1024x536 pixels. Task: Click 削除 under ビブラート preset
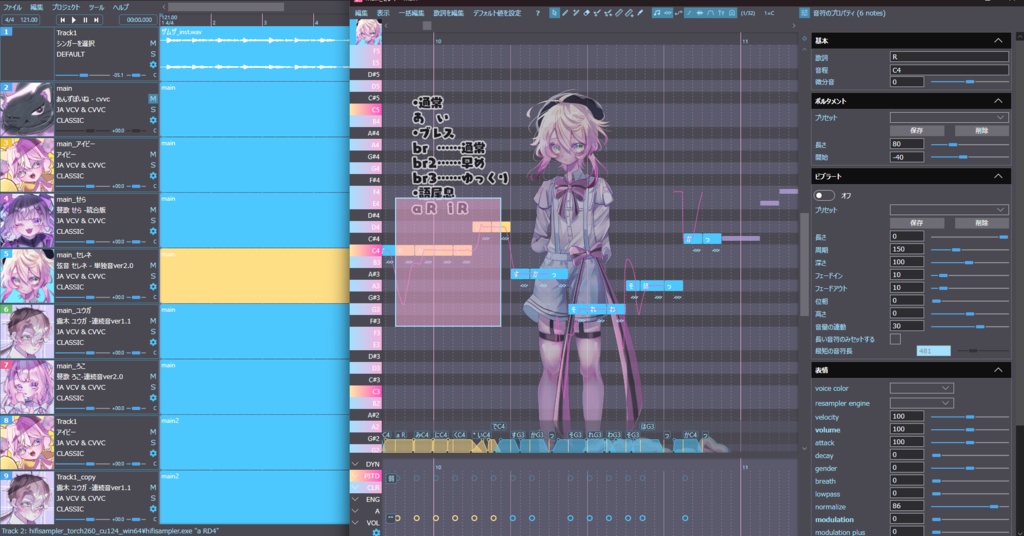(982, 223)
